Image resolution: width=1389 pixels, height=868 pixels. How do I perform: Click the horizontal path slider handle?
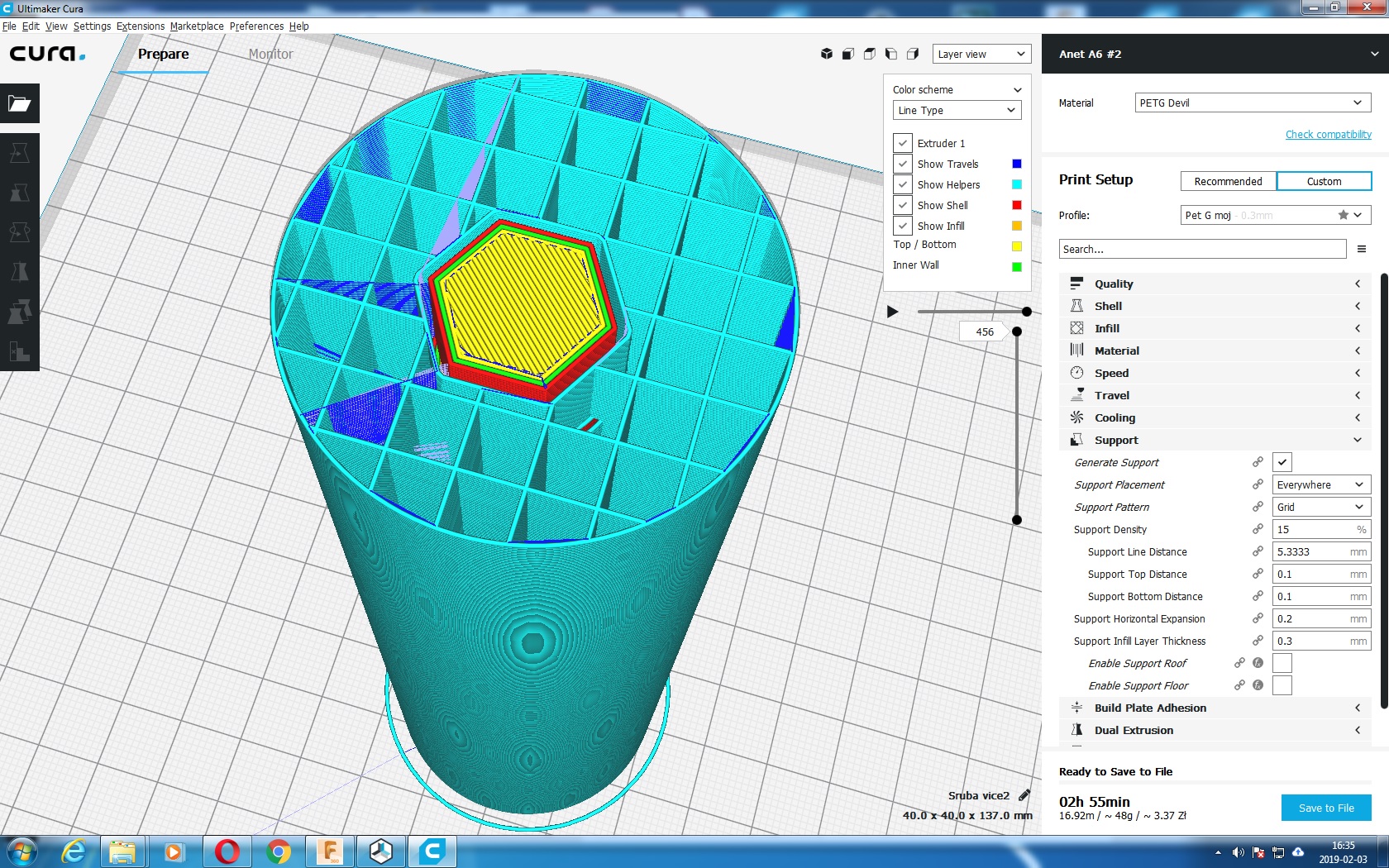click(1026, 312)
